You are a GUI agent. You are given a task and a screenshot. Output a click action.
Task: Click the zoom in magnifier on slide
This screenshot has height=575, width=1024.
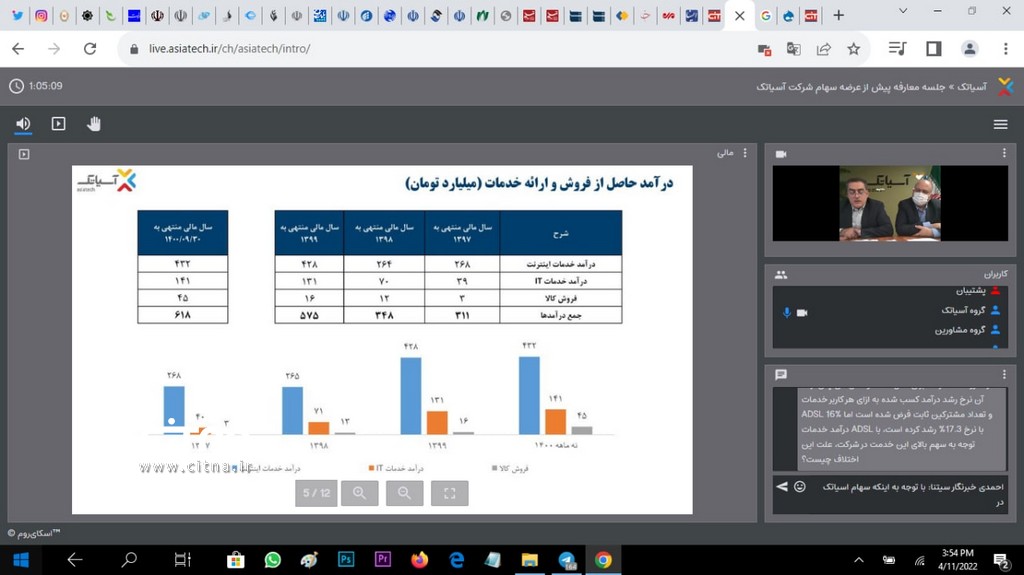359,492
